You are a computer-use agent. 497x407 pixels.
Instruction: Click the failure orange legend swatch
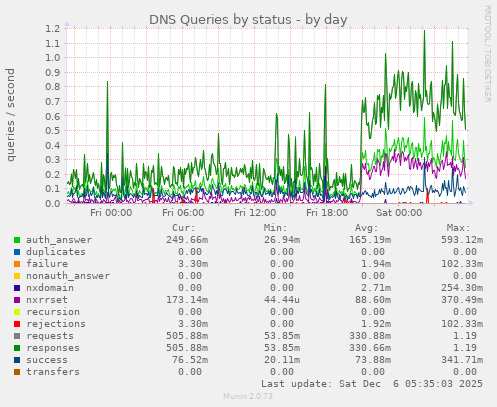pos(17,264)
